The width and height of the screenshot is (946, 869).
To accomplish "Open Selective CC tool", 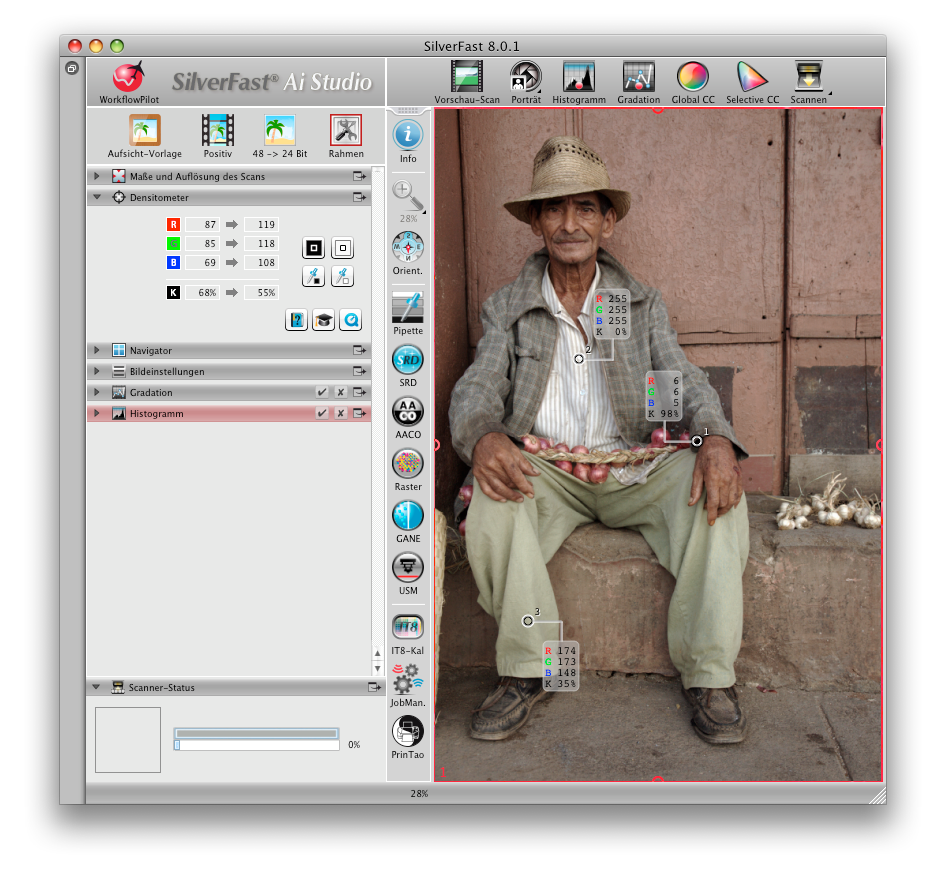I will point(751,78).
